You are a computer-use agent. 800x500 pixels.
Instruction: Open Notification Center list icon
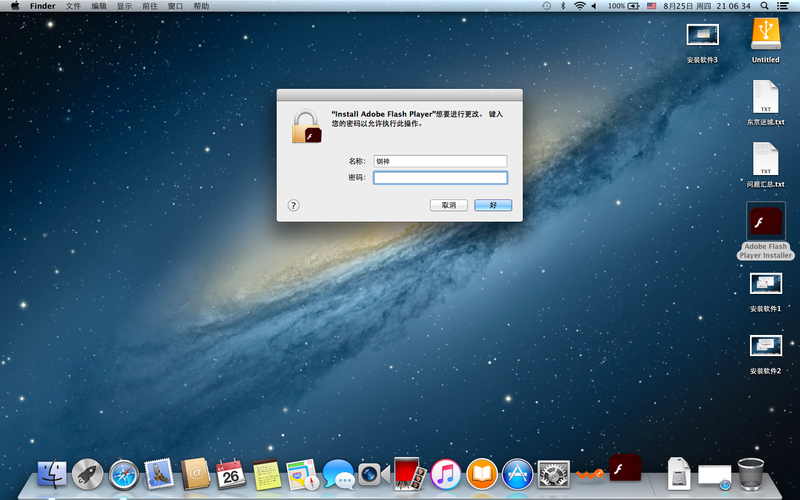pos(782,6)
